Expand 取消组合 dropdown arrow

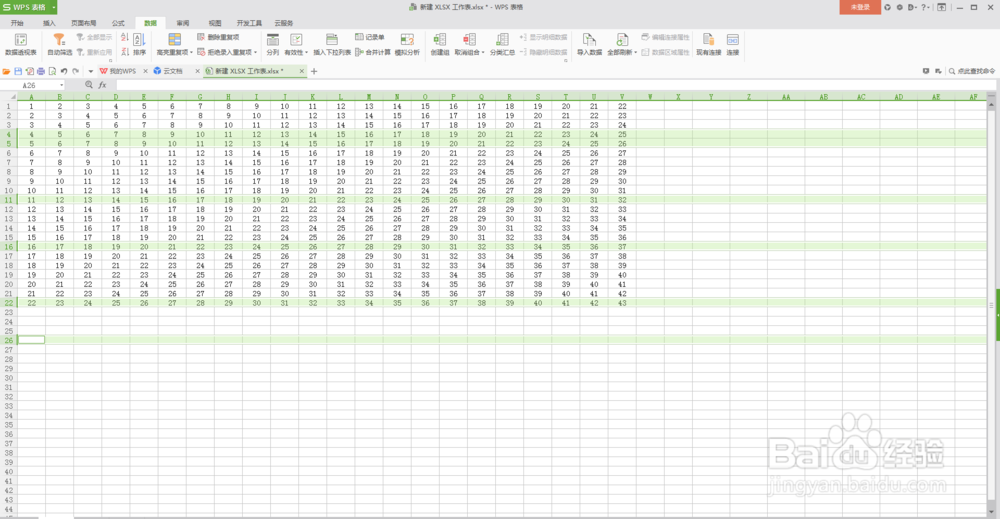pos(483,53)
